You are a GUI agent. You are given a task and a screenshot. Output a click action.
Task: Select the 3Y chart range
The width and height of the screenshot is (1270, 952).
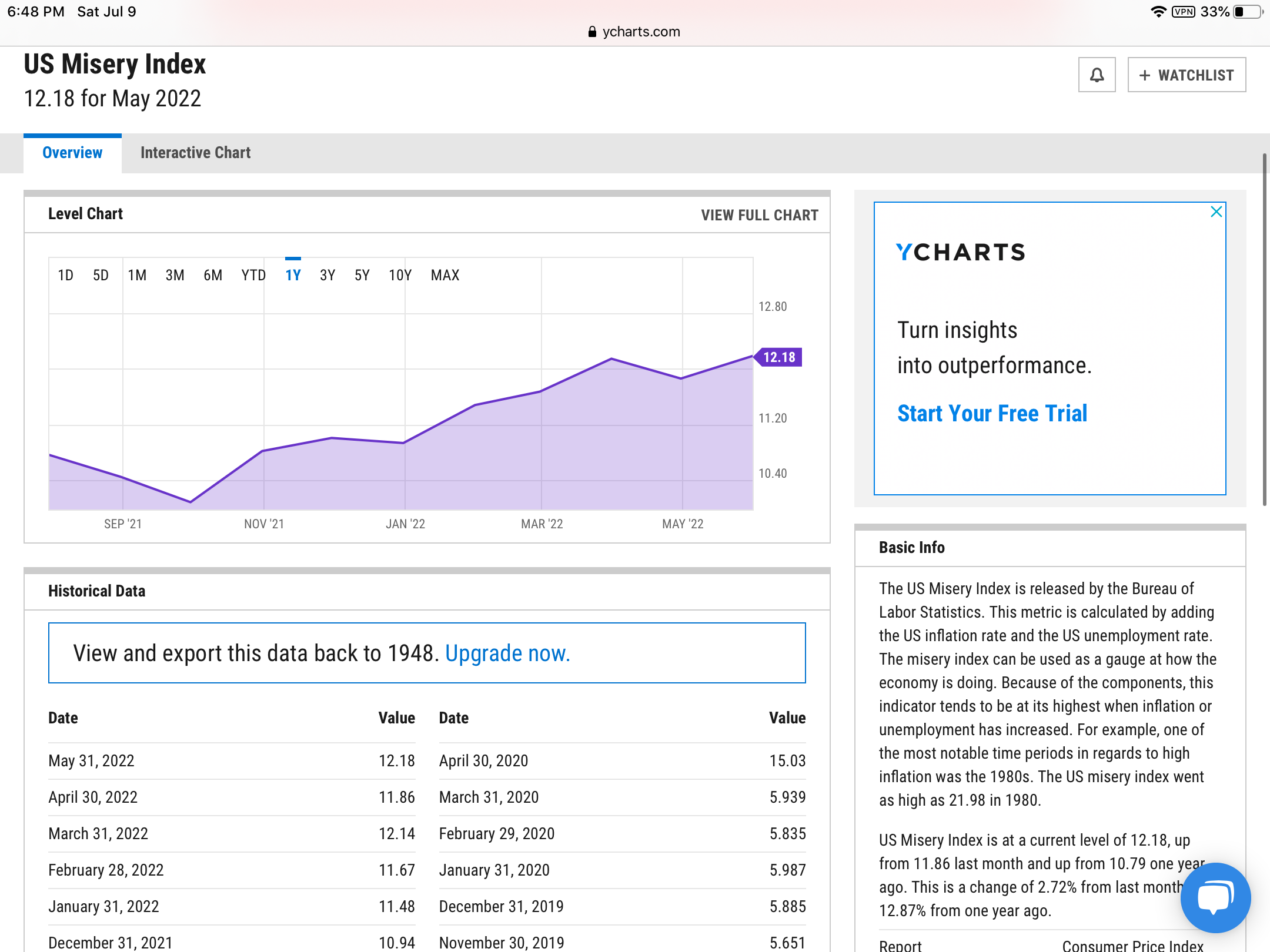(327, 275)
